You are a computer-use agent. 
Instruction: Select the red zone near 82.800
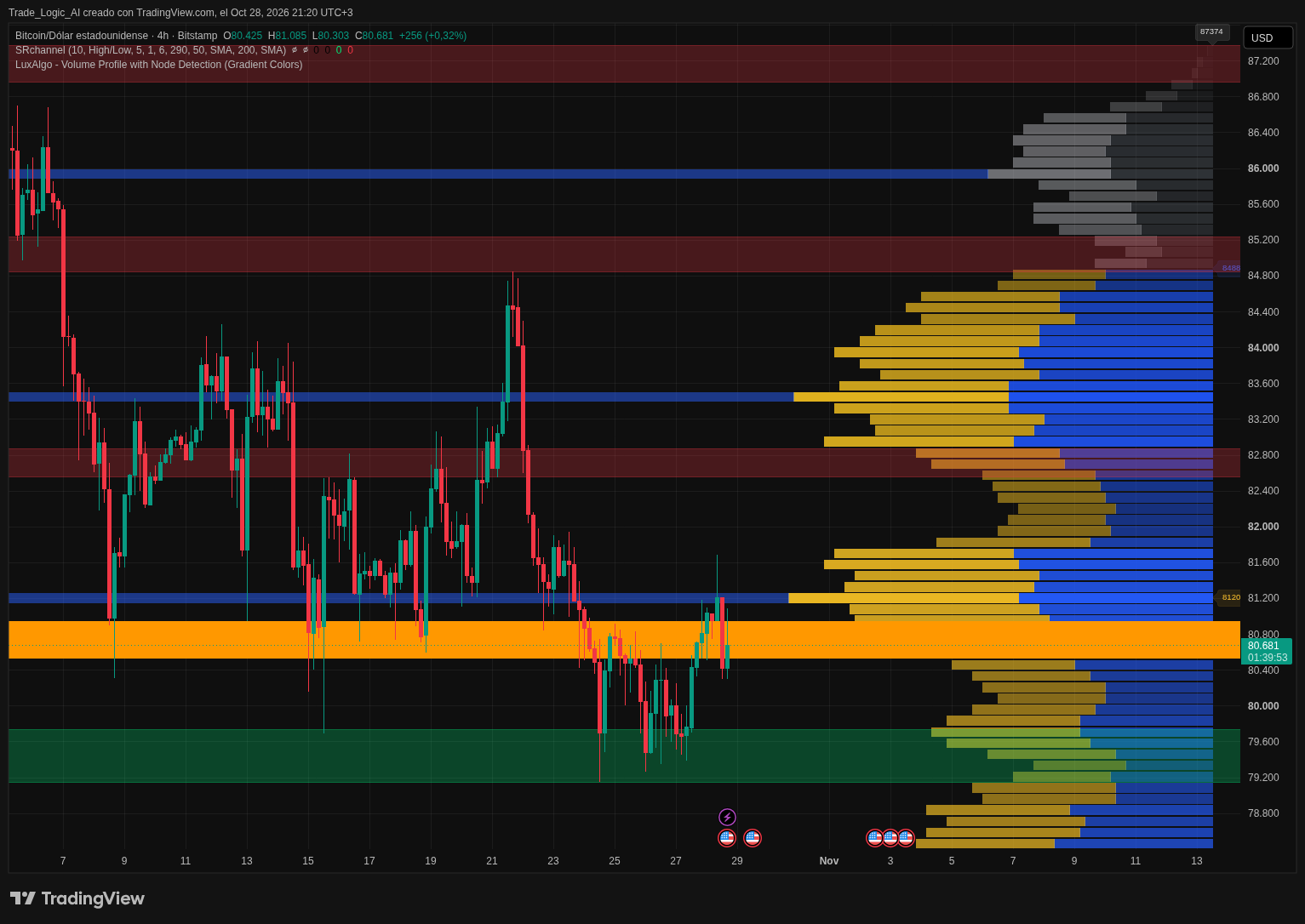624,463
